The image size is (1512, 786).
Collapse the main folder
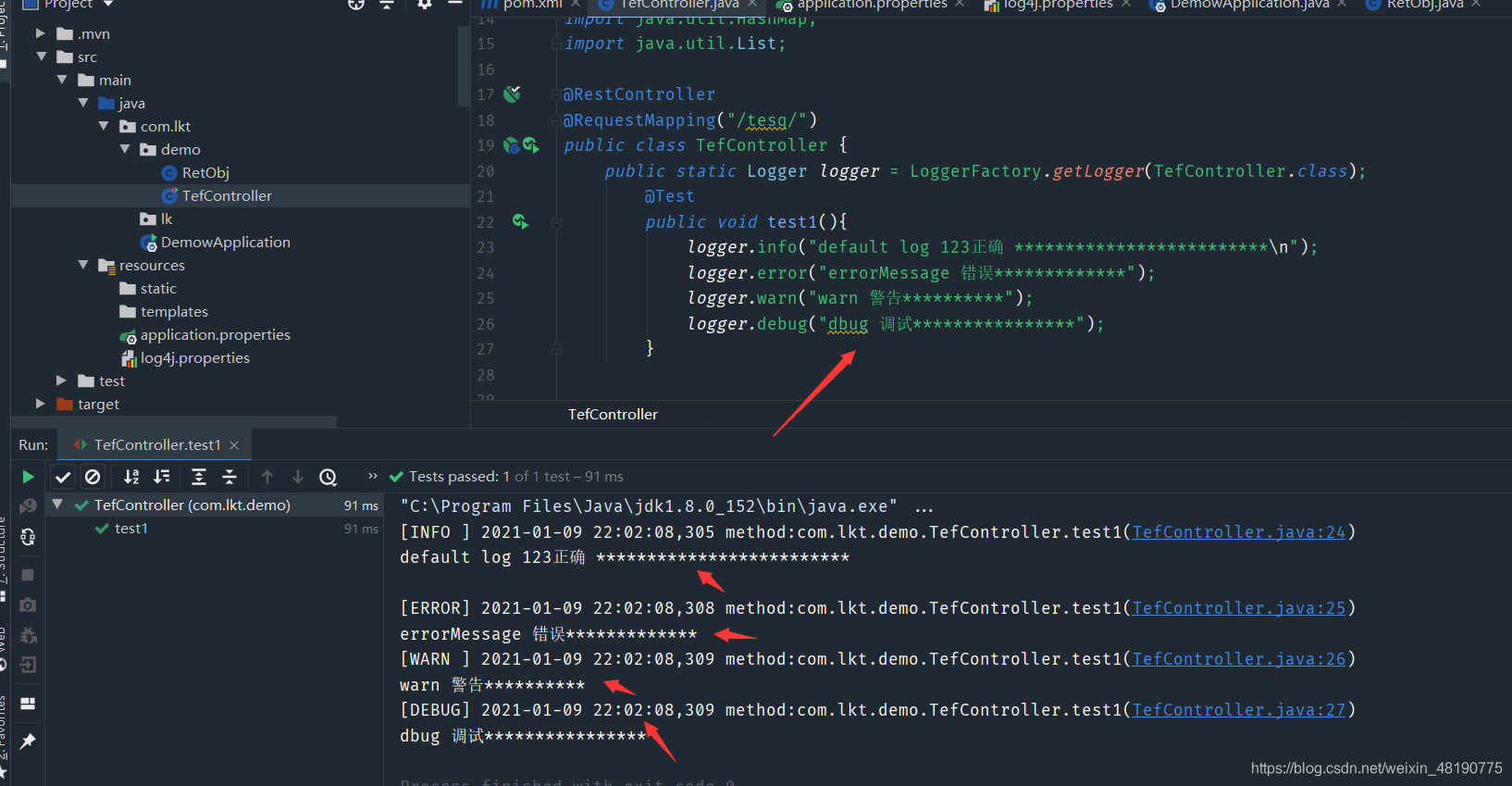[62, 80]
